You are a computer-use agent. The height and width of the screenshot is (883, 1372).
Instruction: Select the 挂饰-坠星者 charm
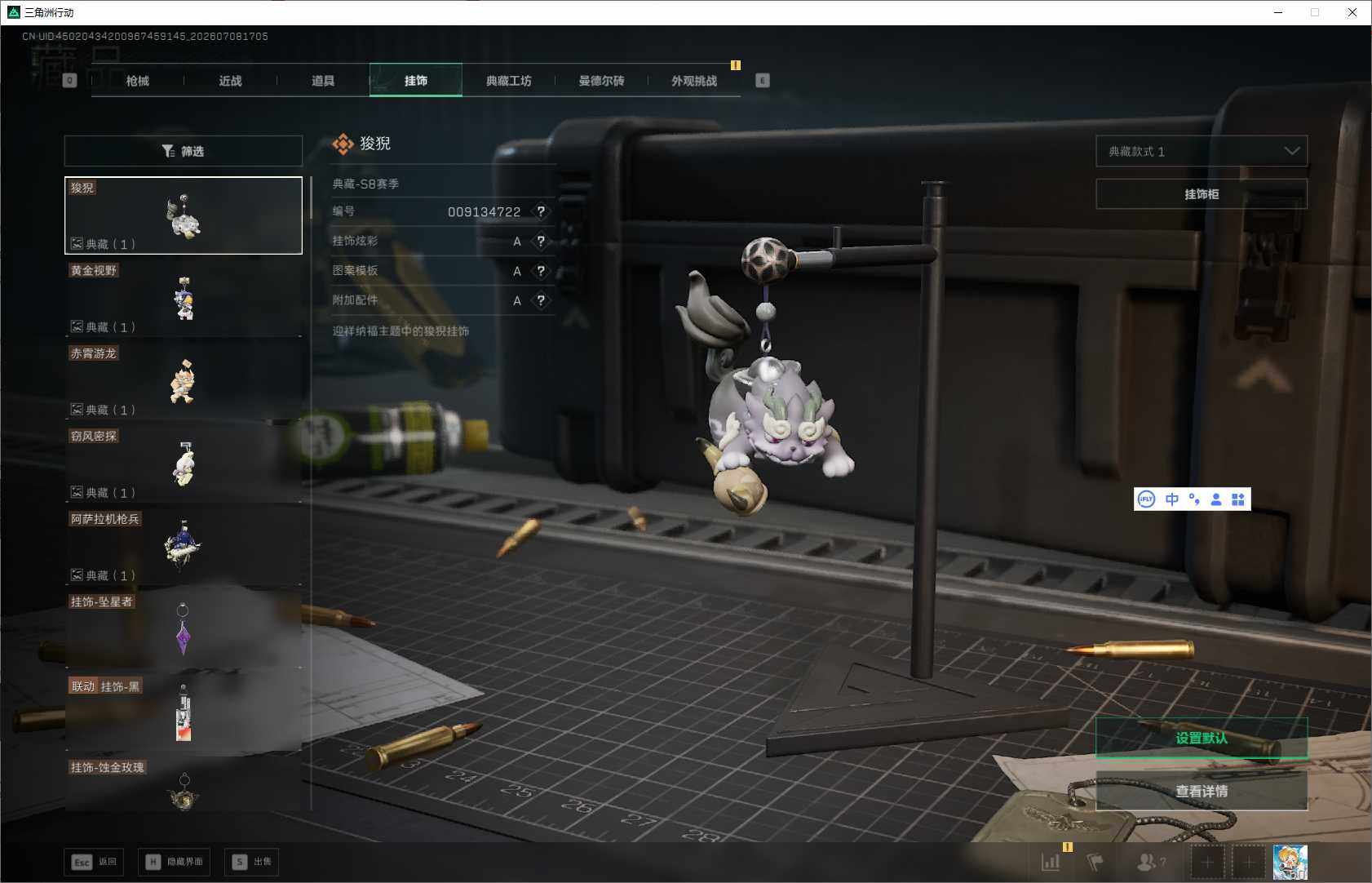184,630
